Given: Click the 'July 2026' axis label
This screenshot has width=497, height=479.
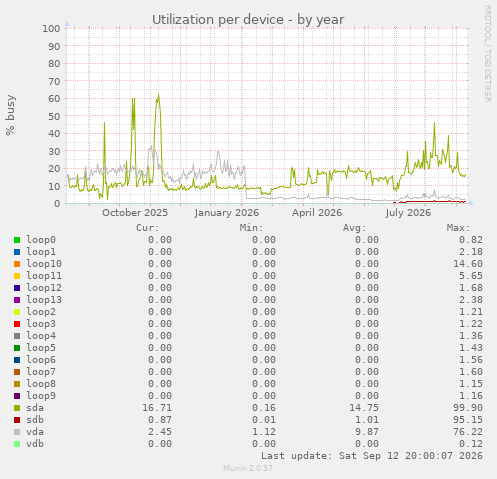Looking at the screenshot, I should (x=408, y=213).
